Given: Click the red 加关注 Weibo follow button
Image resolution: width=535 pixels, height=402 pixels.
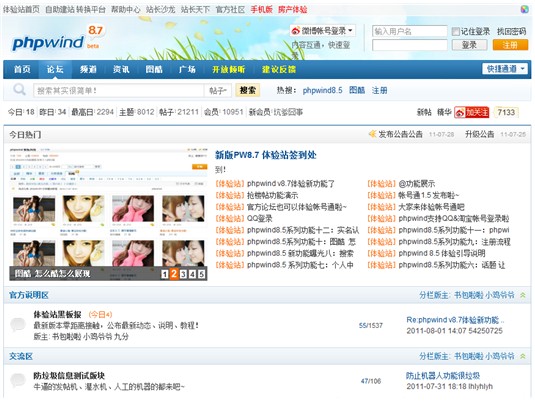Looking at the screenshot, I should [472, 112].
